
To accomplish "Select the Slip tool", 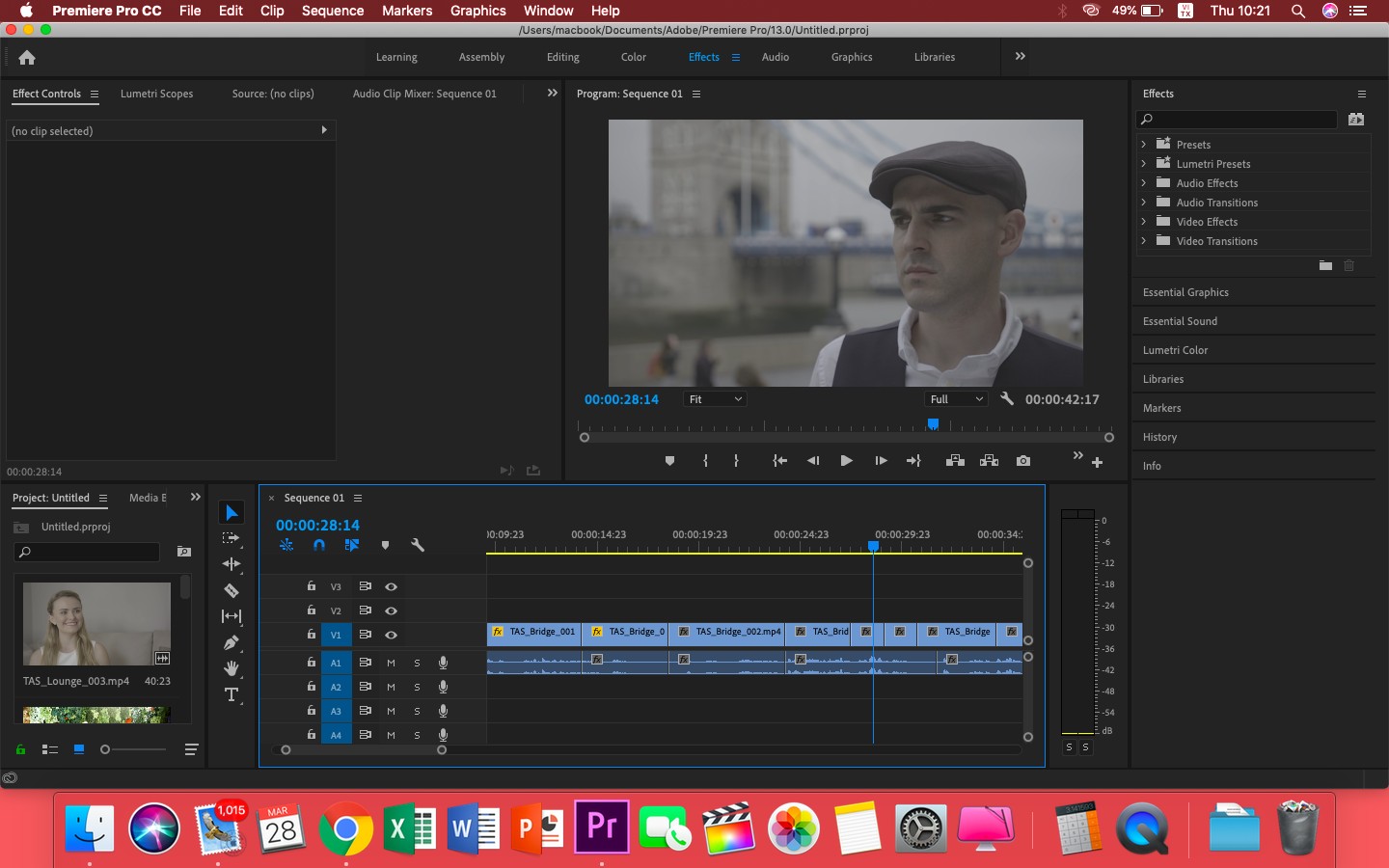I will click(231, 616).
